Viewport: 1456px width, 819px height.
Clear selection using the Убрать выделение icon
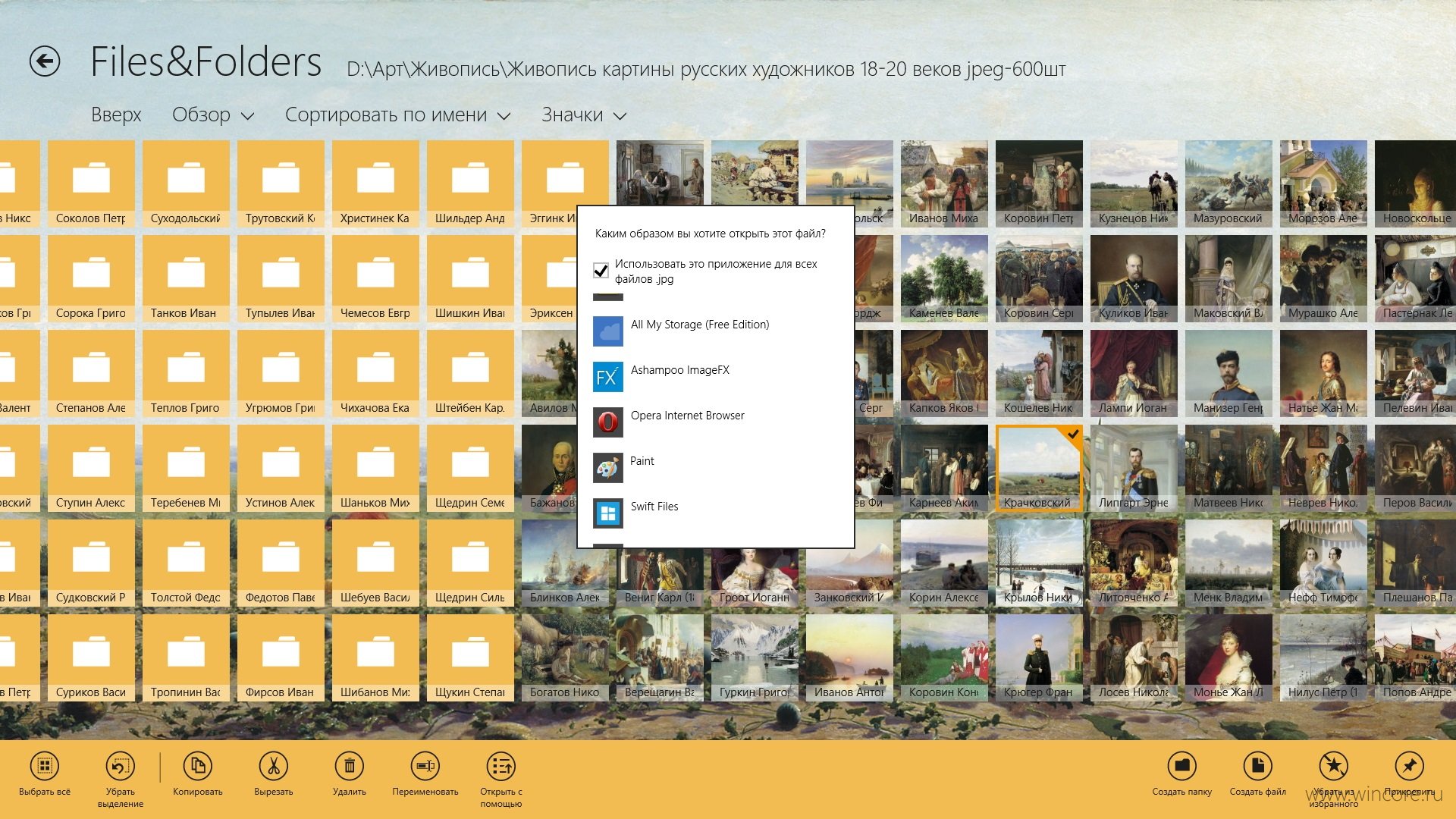click(121, 766)
